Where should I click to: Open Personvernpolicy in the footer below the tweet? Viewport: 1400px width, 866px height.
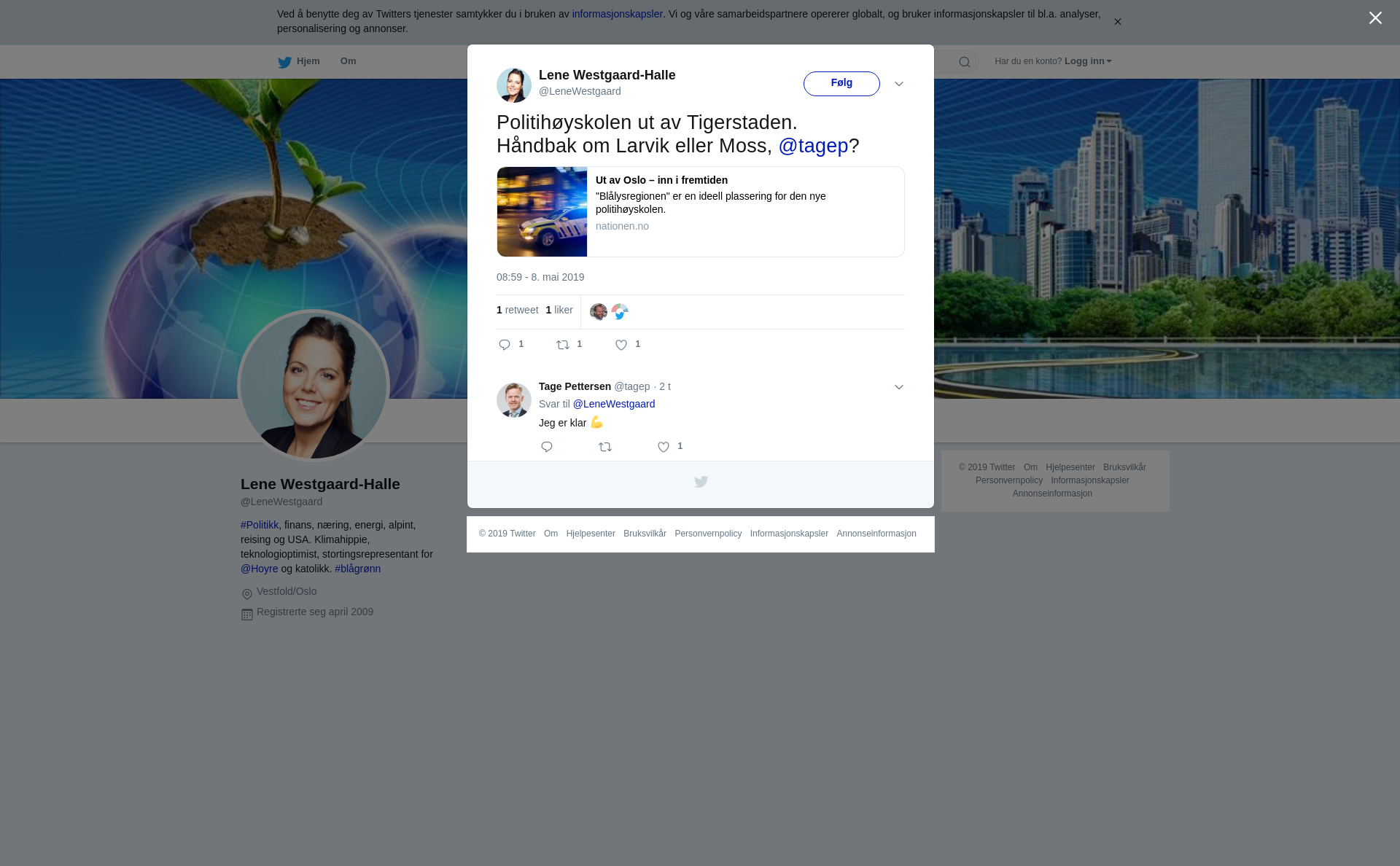tap(708, 534)
